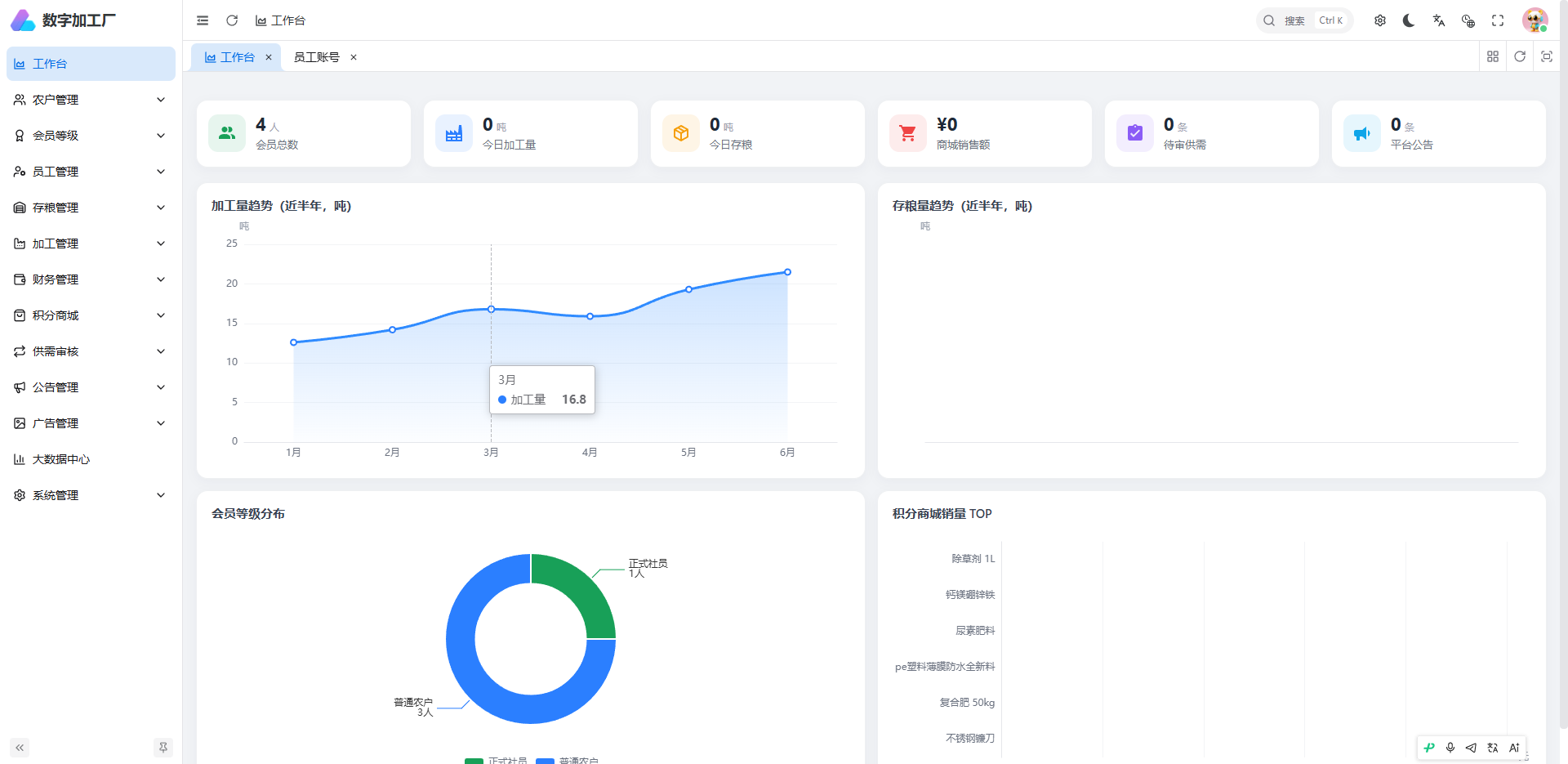Open 大数据中心 from the sidebar
Screen dimensions: 1568x764
point(91,459)
